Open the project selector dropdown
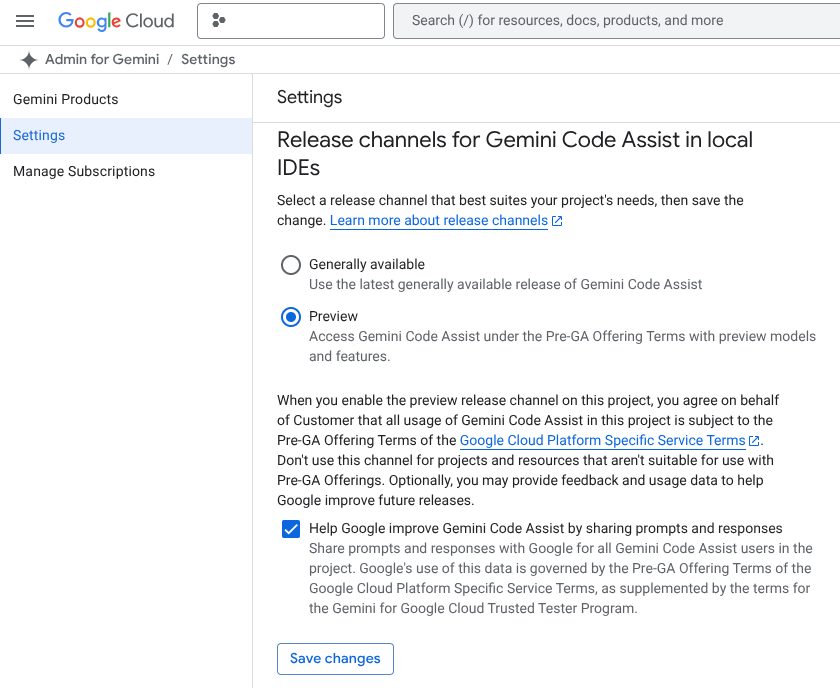840x688 pixels. (x=290, y=20)
